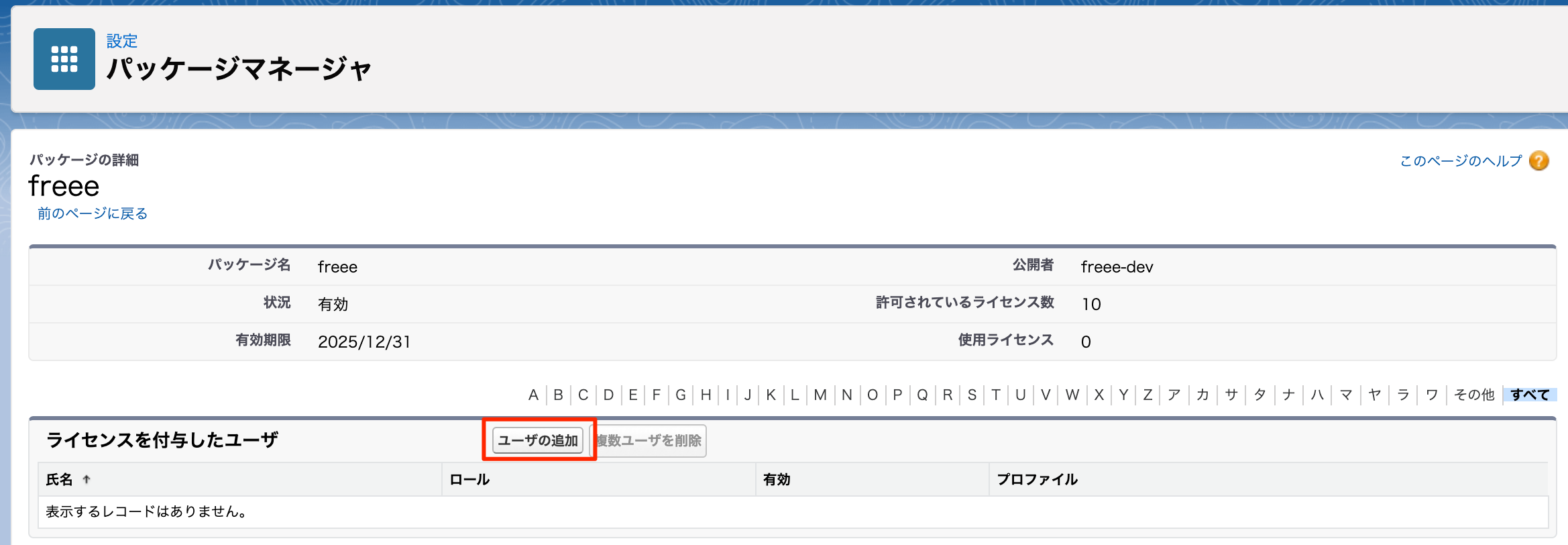Image resolution: width=1568 pixels, height=545 pixels.
Task: Click the used licenses value 0
Action: click(x=1086, y=342)
